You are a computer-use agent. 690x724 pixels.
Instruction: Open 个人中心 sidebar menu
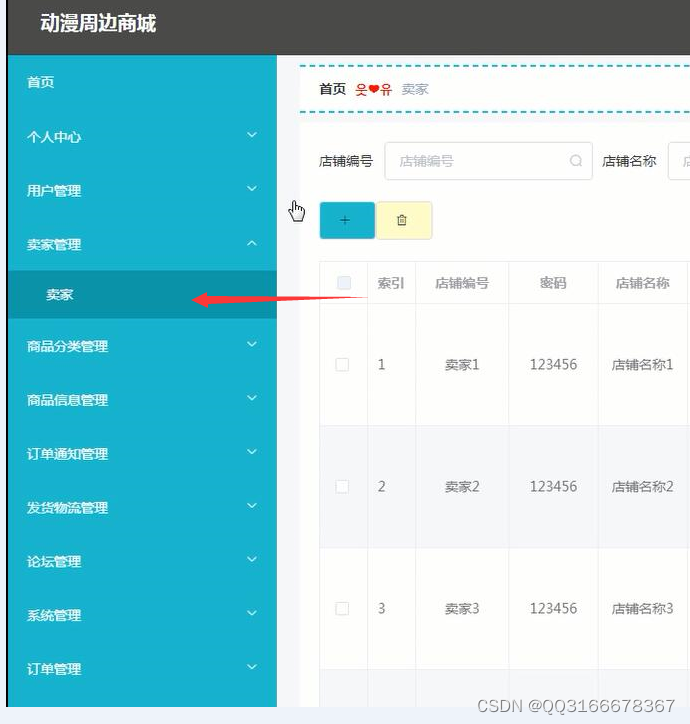(142, 136)
